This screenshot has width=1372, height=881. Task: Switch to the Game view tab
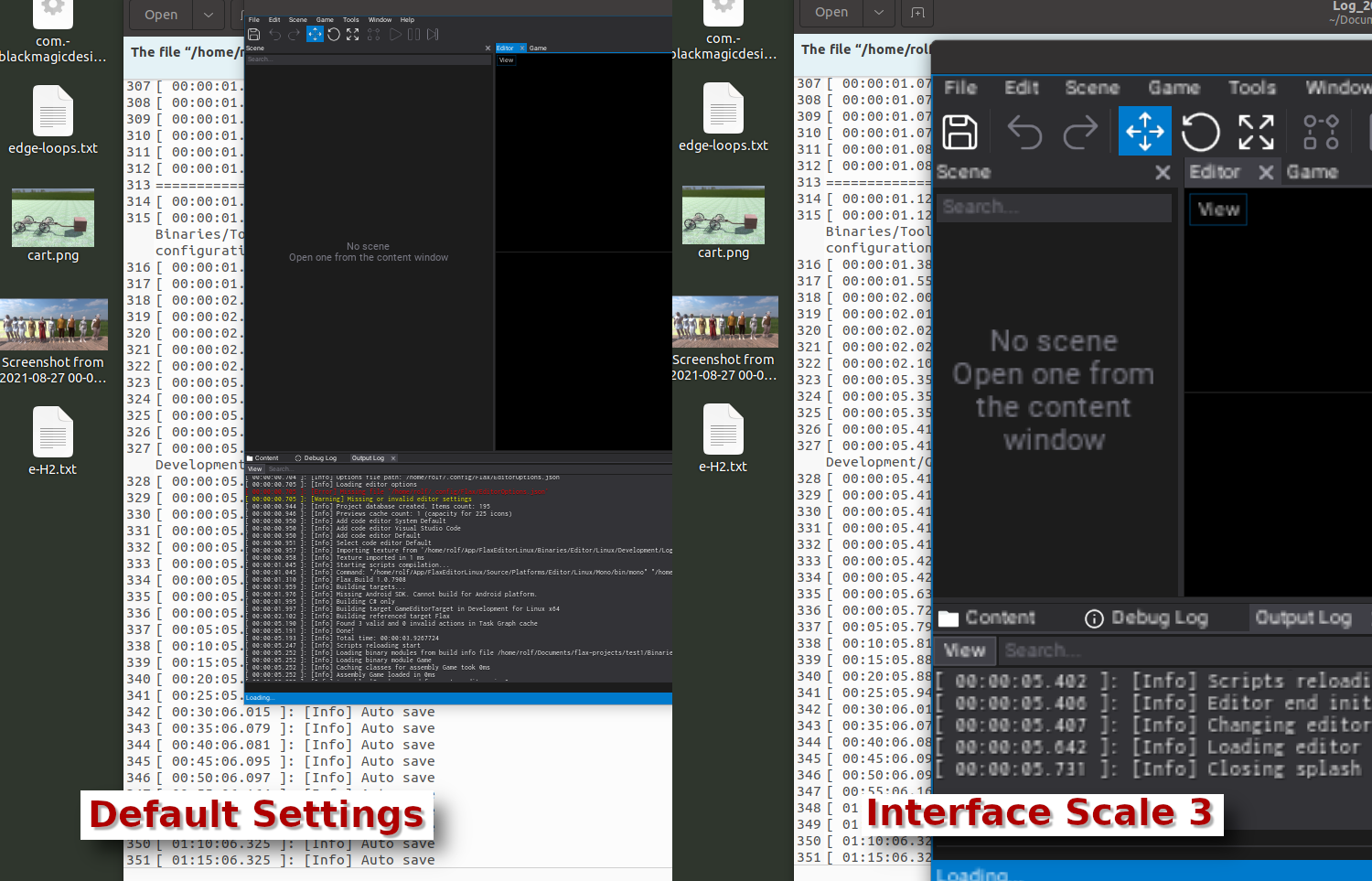[538, 48]
